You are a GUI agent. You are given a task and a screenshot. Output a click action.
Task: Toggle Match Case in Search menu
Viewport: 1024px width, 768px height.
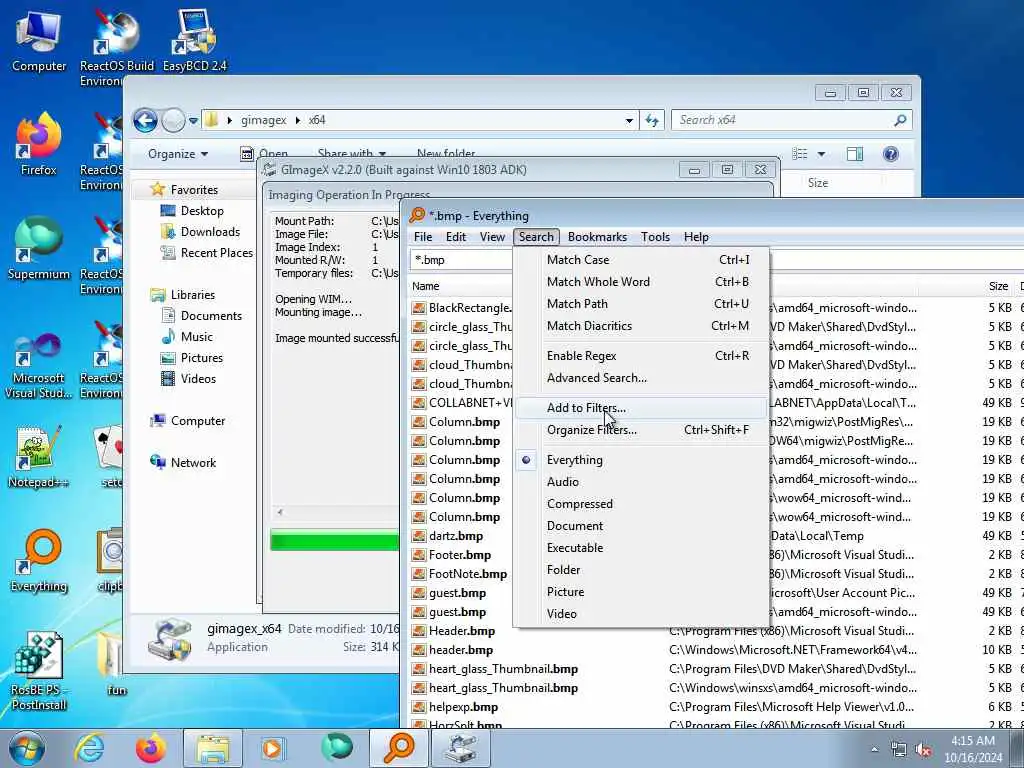pos(640,260)
